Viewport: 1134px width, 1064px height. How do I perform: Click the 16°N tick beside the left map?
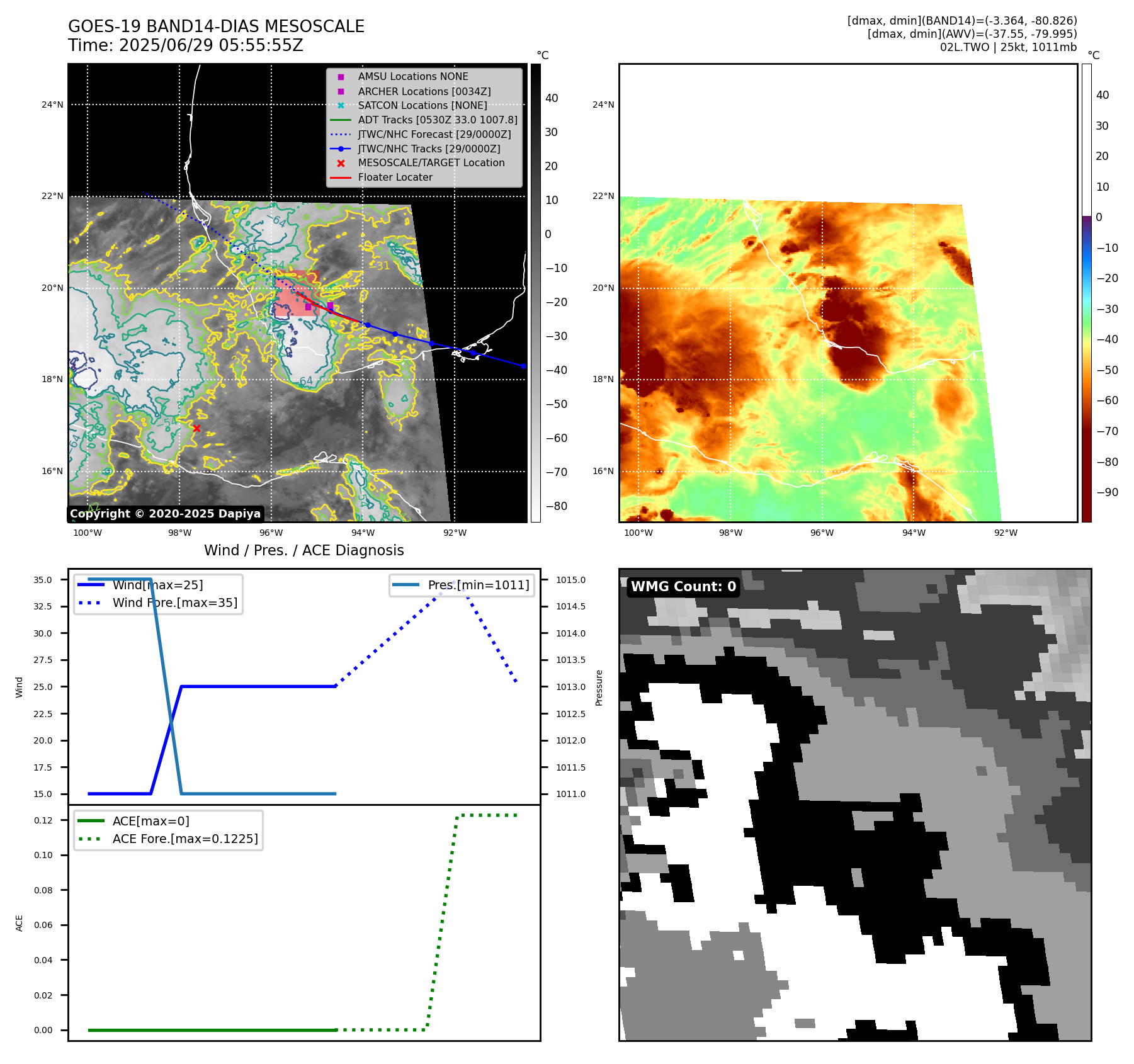52,471
